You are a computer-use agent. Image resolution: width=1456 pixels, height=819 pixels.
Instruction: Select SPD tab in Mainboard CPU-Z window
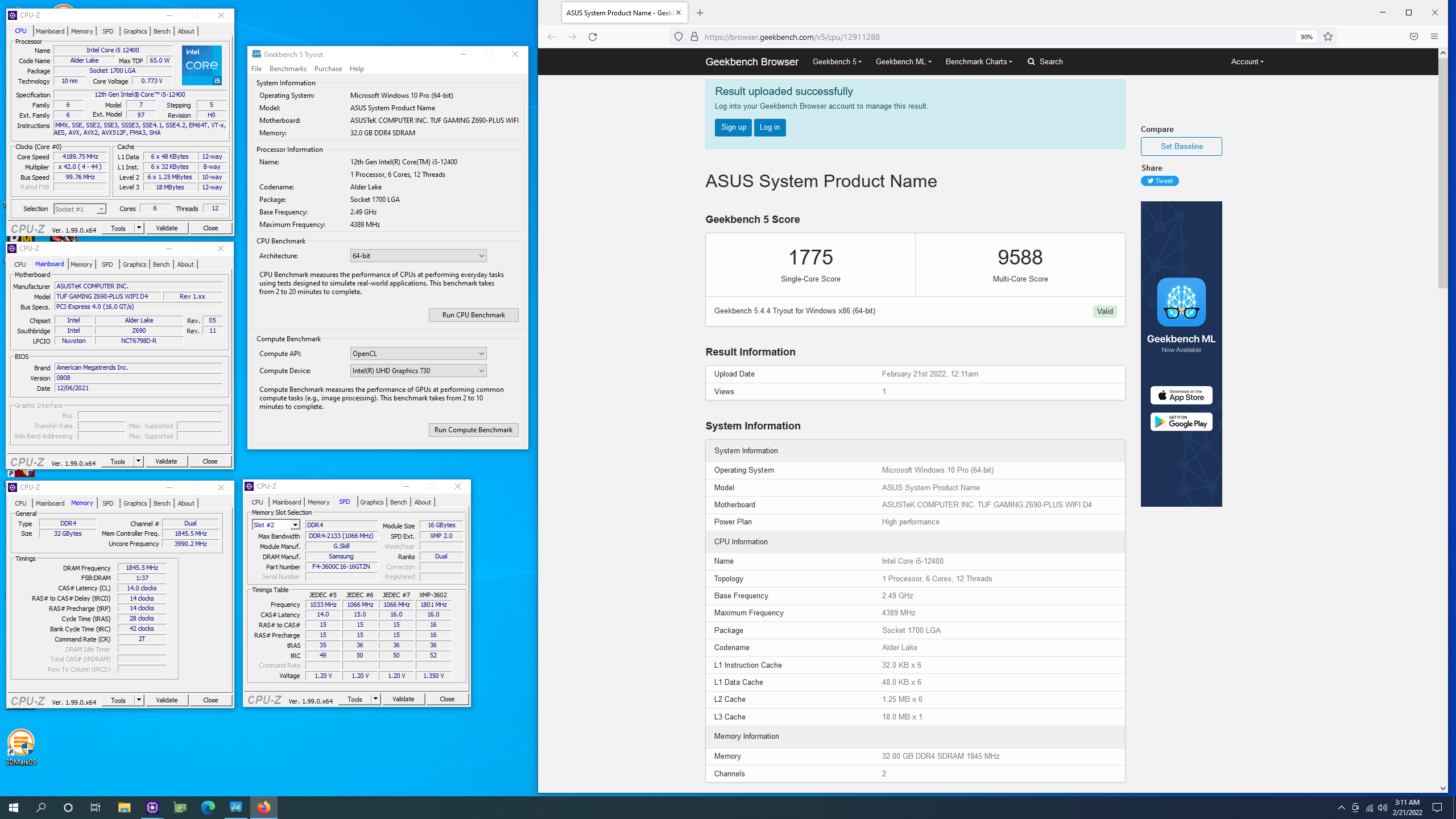[107, 264]
